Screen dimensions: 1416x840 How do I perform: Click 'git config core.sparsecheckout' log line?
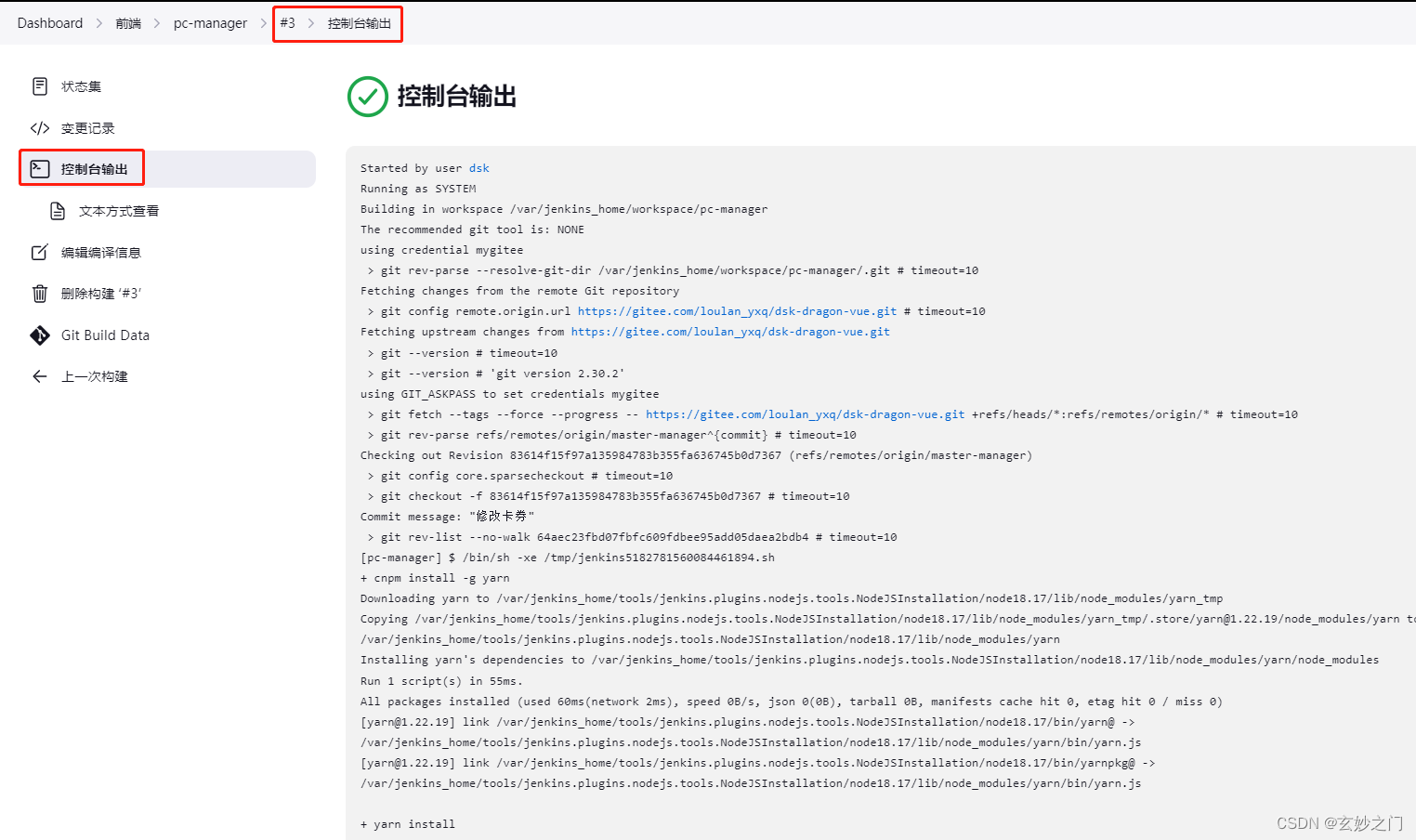(x=520, y=476)
